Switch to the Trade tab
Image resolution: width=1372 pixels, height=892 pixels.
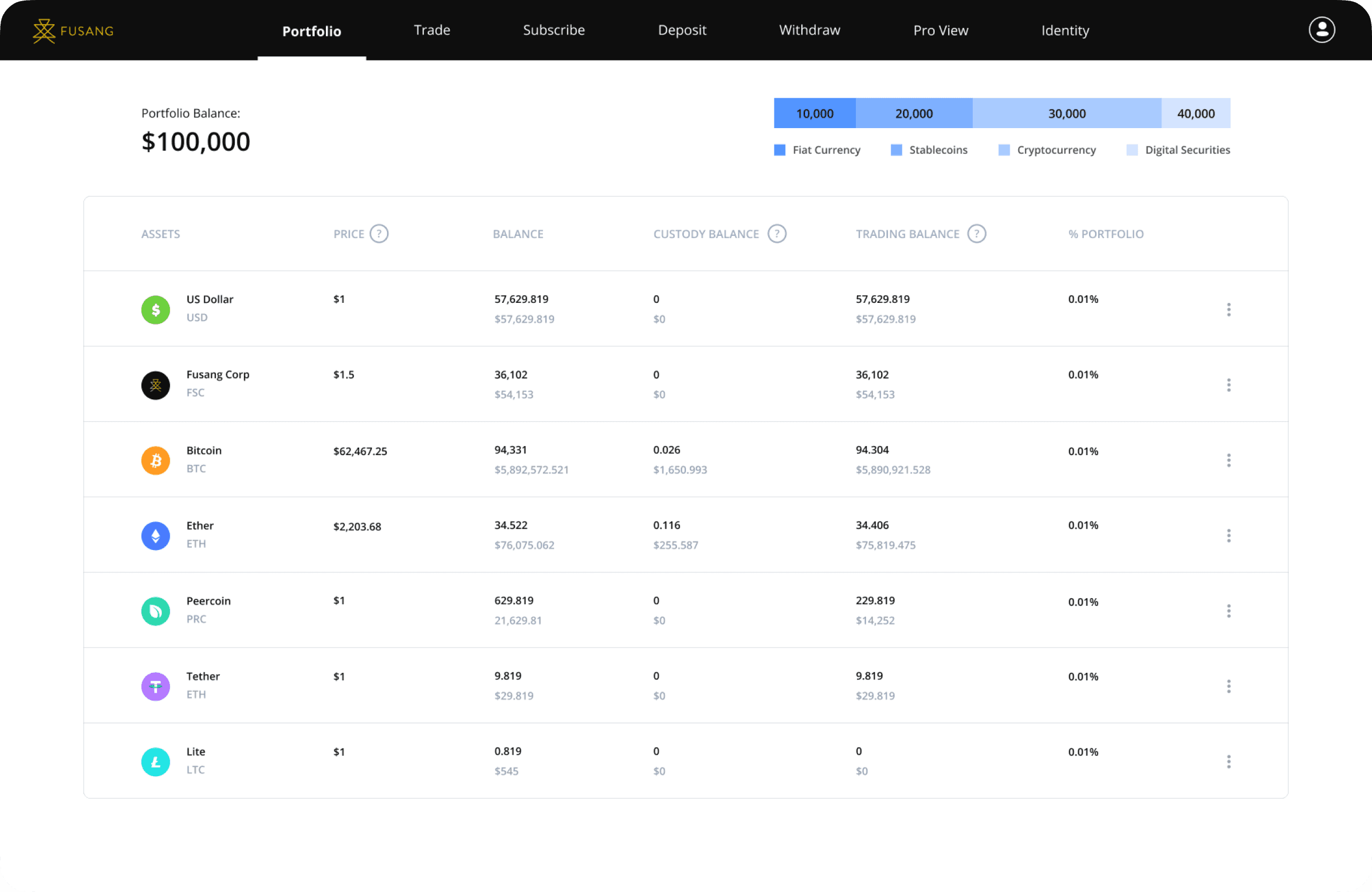432,30
